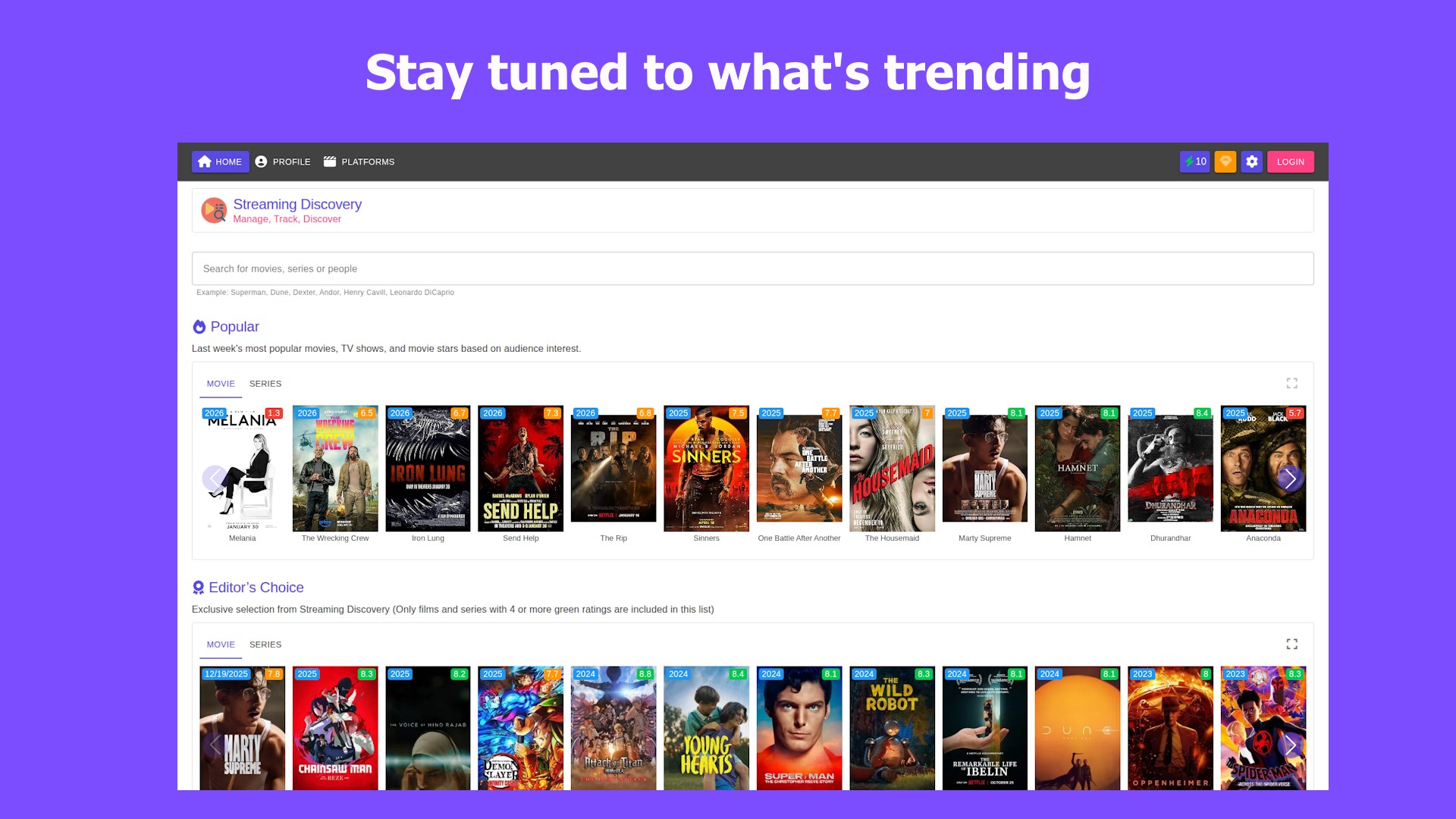Select the Movie tab under Popular

[x=221, y=384]
